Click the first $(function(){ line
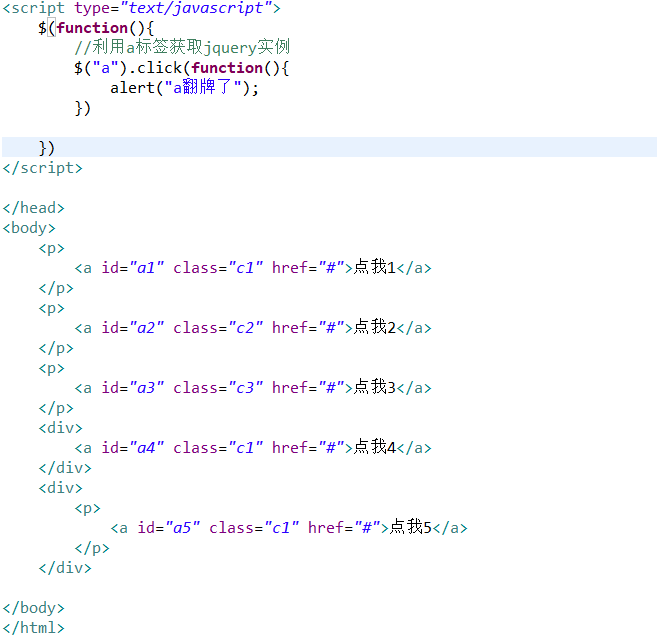657x644 pixels. click(96, 28)
